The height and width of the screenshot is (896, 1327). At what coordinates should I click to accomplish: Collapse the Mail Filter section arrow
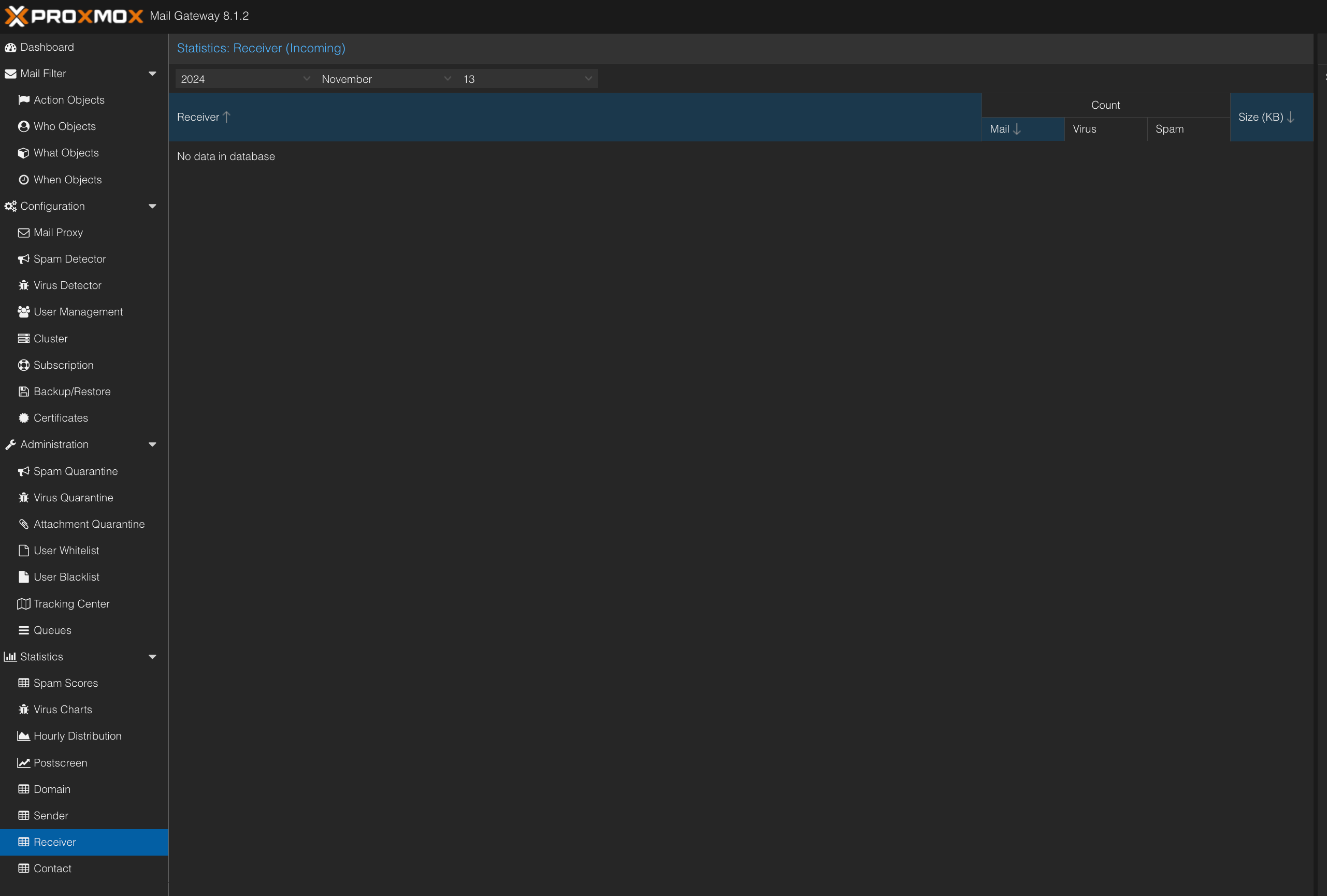coord(152,74)
